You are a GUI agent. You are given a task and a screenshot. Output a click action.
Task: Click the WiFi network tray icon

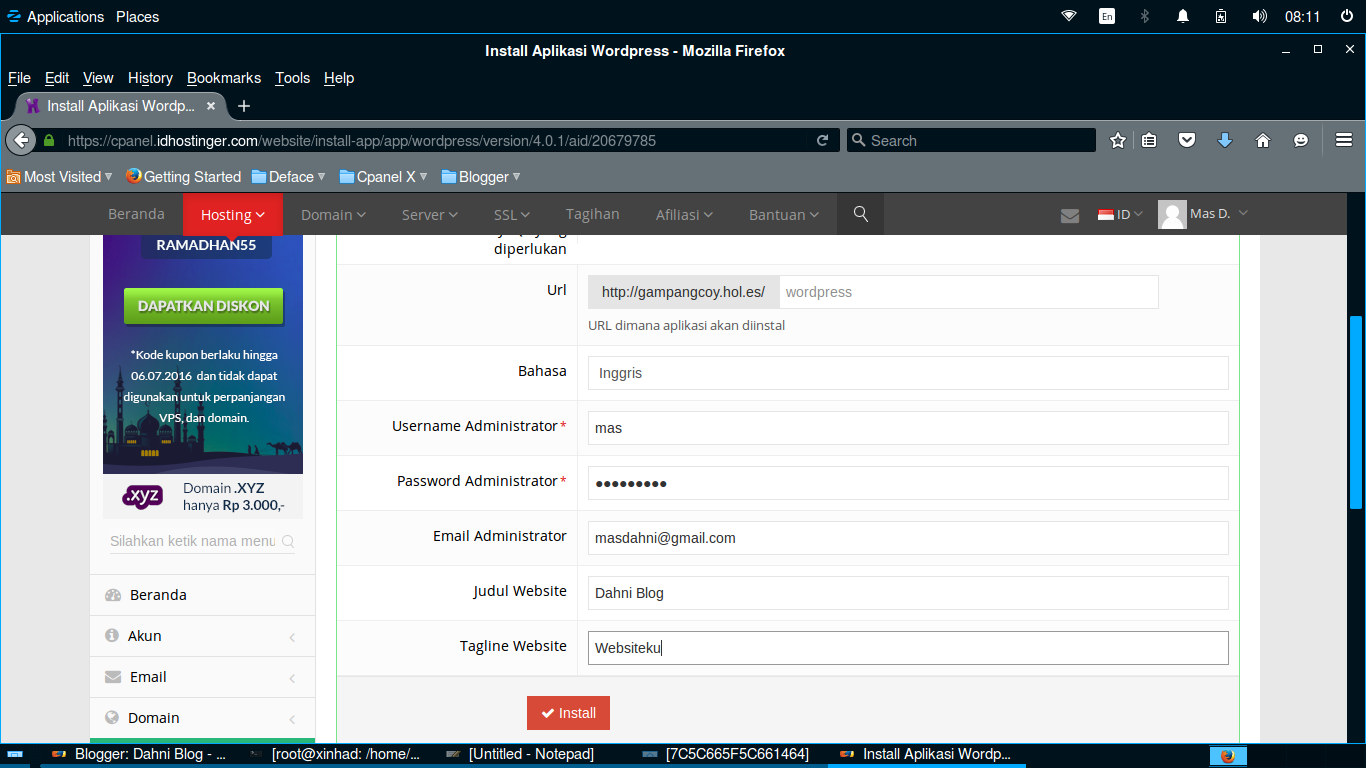click(1069, 16)
